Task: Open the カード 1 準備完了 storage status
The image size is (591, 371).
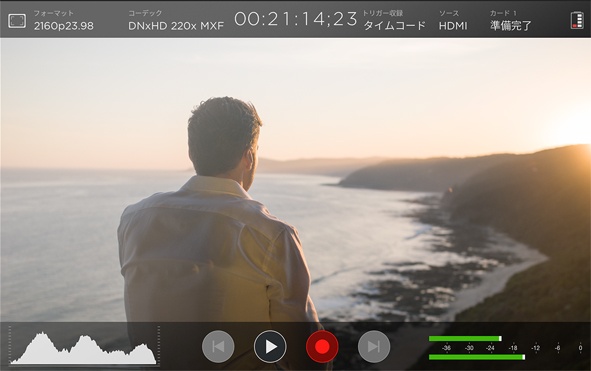Action: click(511, 20)
